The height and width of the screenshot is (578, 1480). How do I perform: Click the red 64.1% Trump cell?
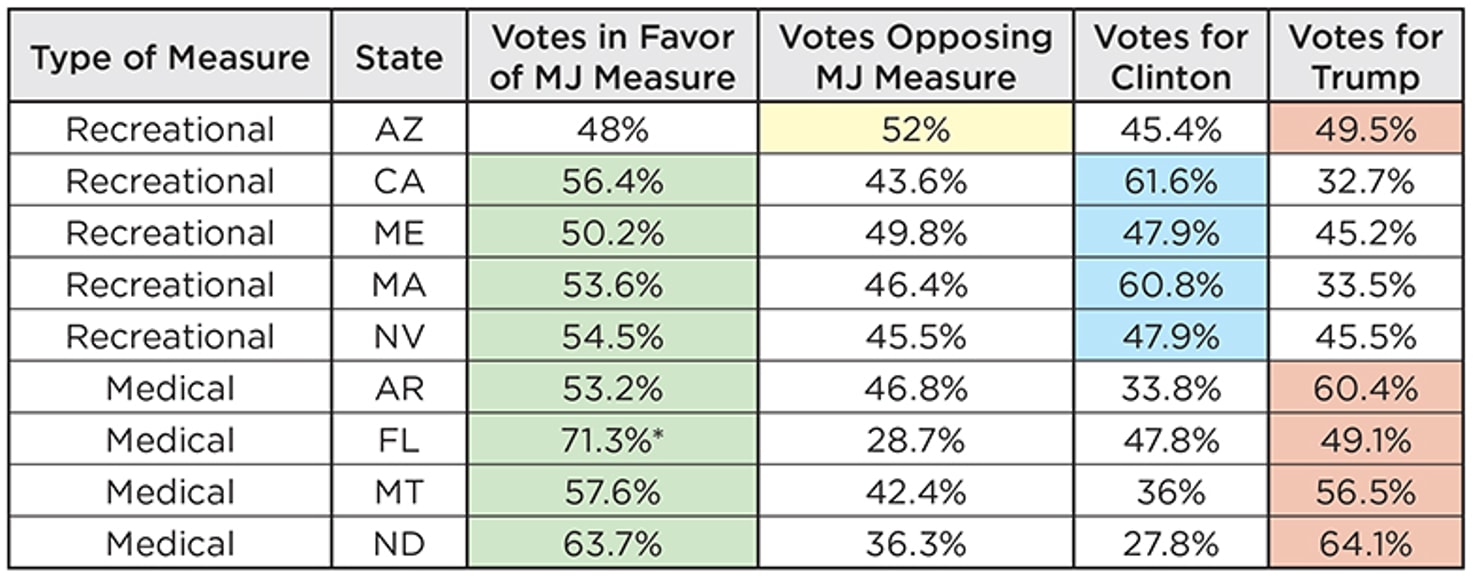[x=1366, y=544]
